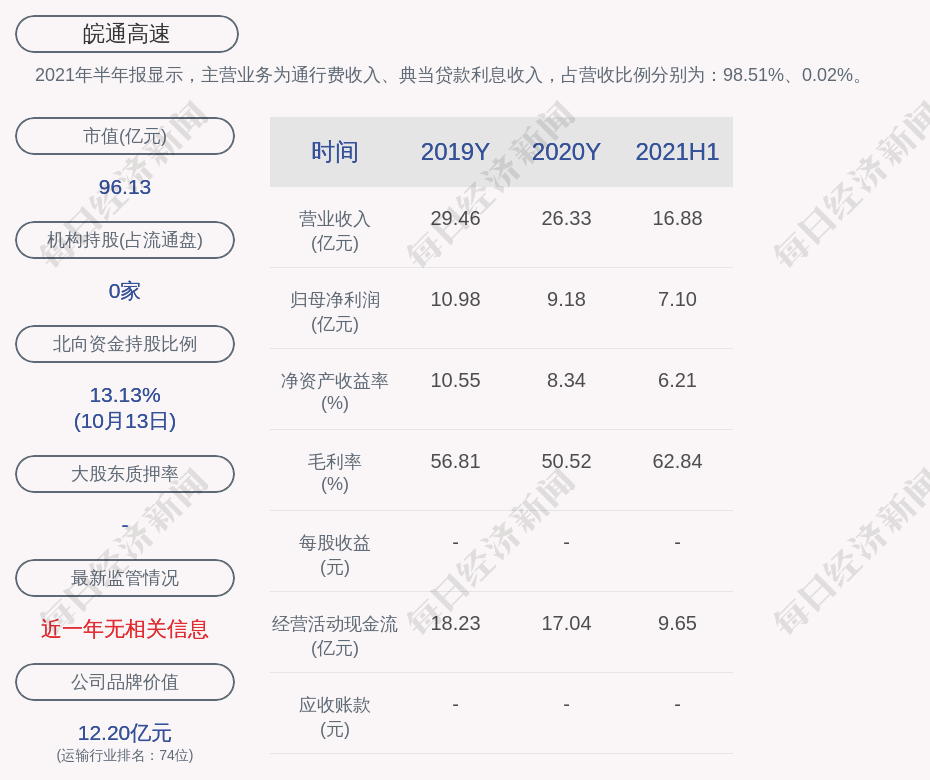Click the 净资产收益率(%) row label
This screenshot has width=930, height=780.
click(x=335, y=392)
